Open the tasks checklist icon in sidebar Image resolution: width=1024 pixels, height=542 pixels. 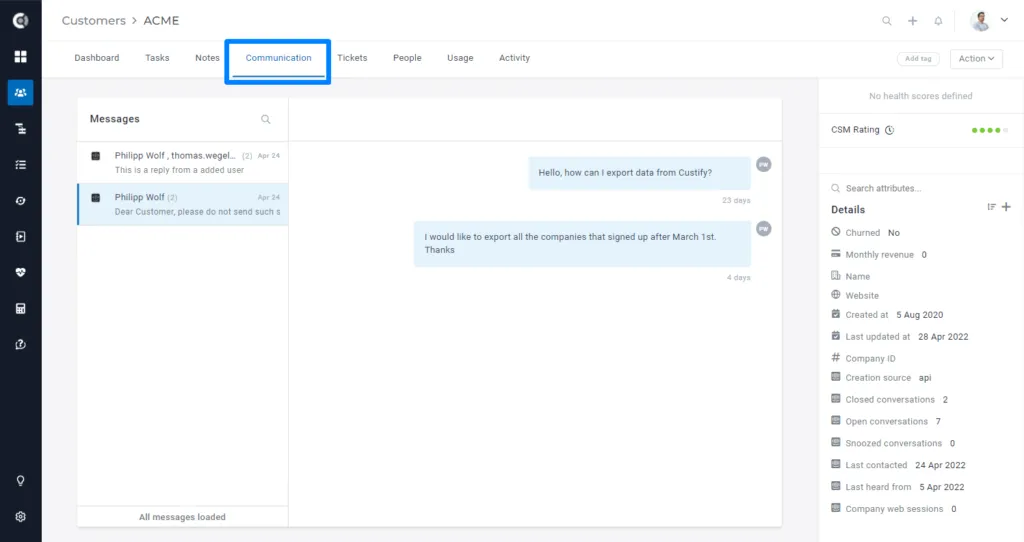[x=20, y=165]
